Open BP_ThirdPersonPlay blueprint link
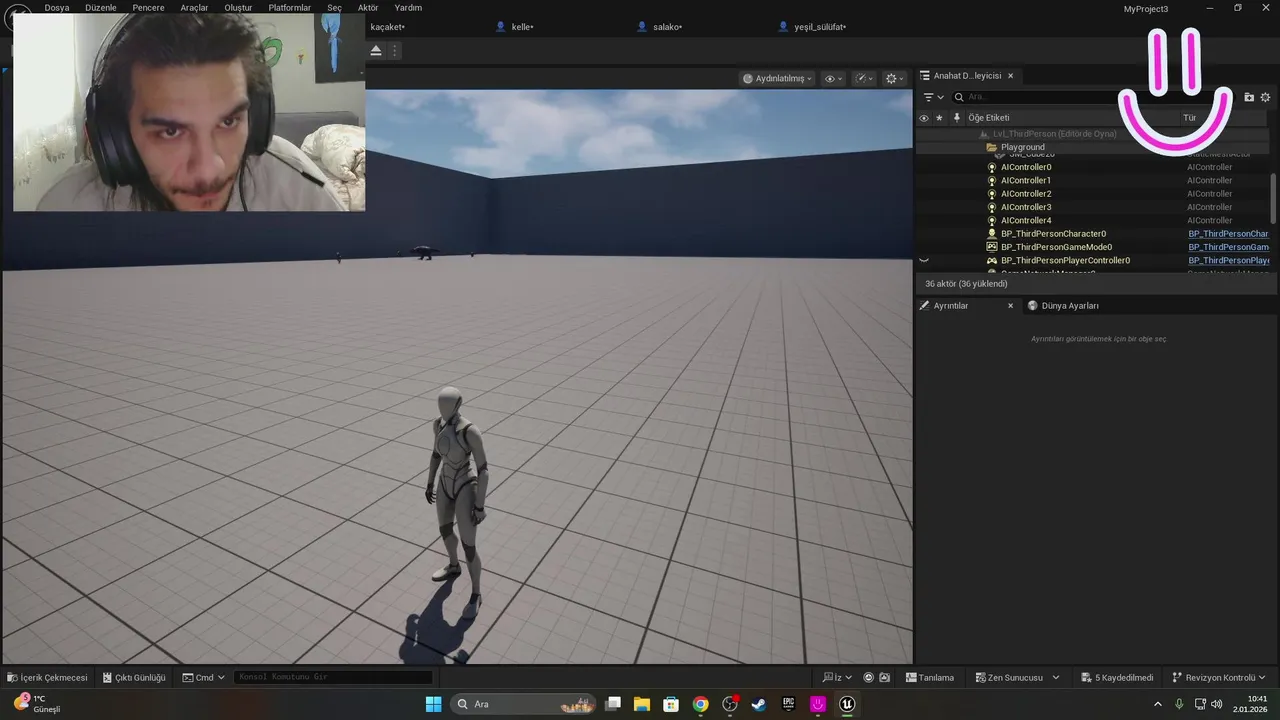 (1228, 260)
